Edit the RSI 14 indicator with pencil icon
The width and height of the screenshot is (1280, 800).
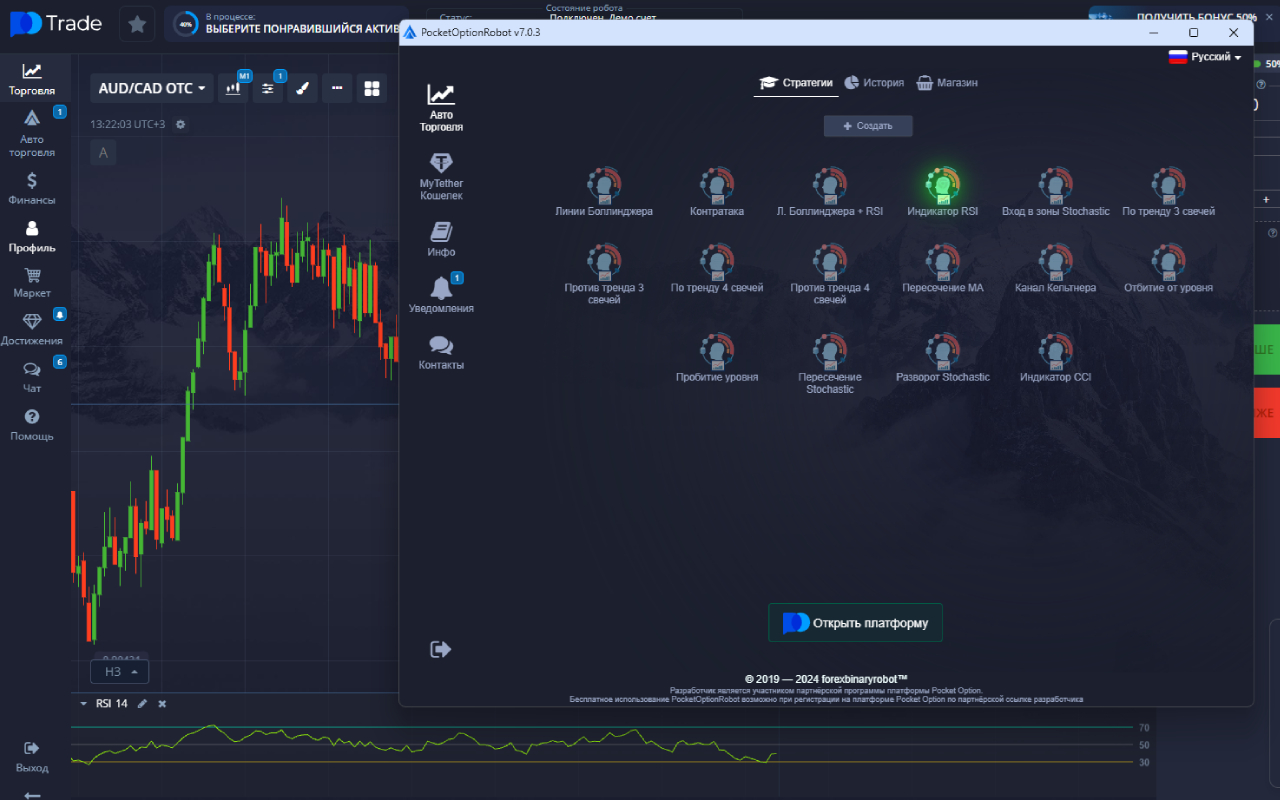coord(142,704)
